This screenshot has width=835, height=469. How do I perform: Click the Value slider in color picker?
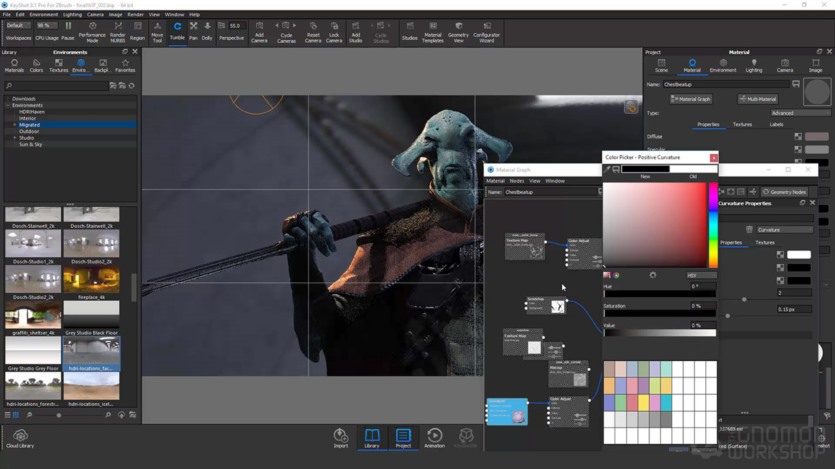coord(660,333)
